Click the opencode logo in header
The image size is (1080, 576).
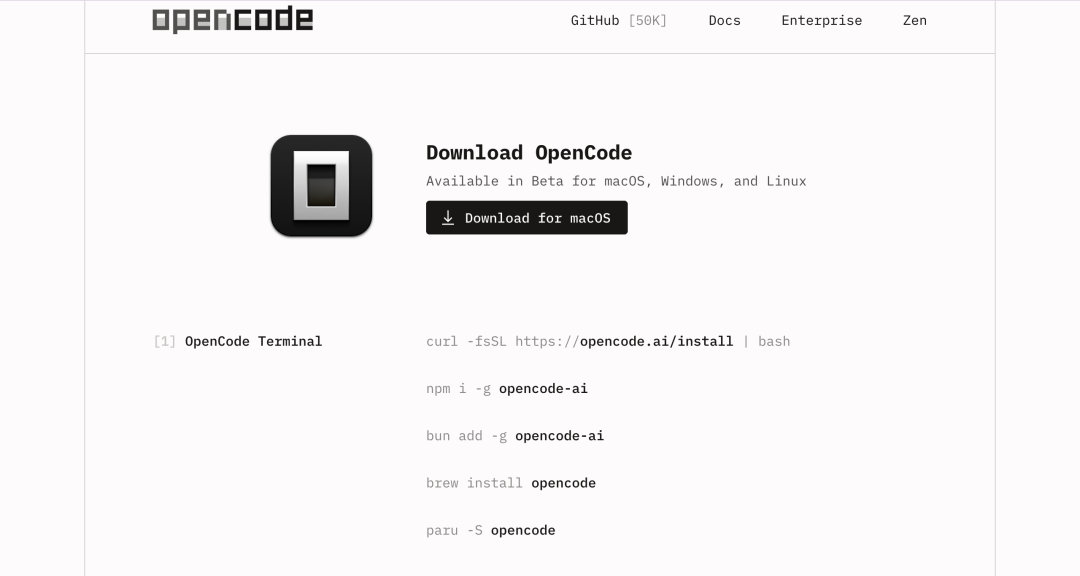coord(233,19)
